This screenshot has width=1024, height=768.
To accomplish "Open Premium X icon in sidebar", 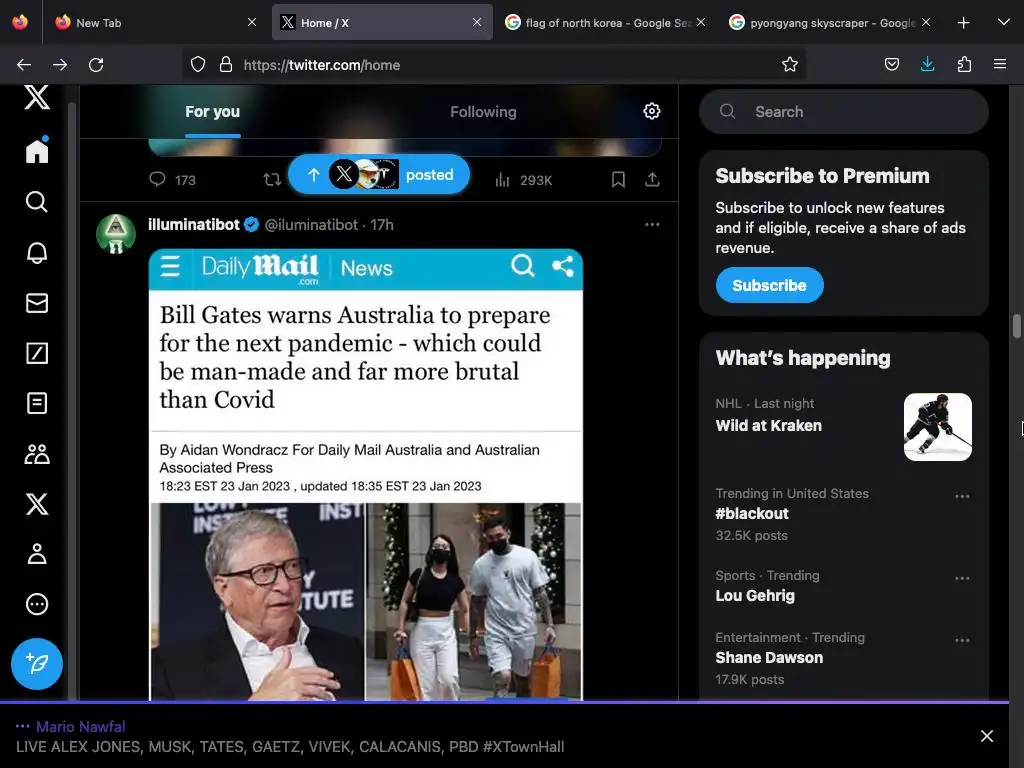I will (37, 504).
